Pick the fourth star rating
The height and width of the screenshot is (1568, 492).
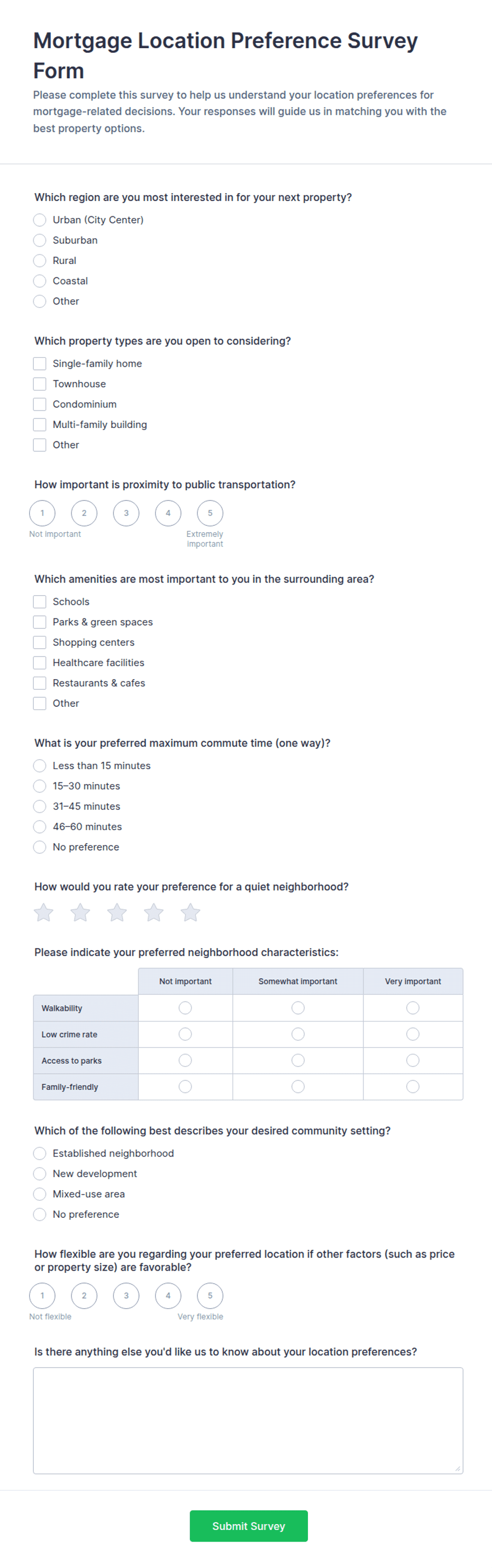click(x=153, y=912)
